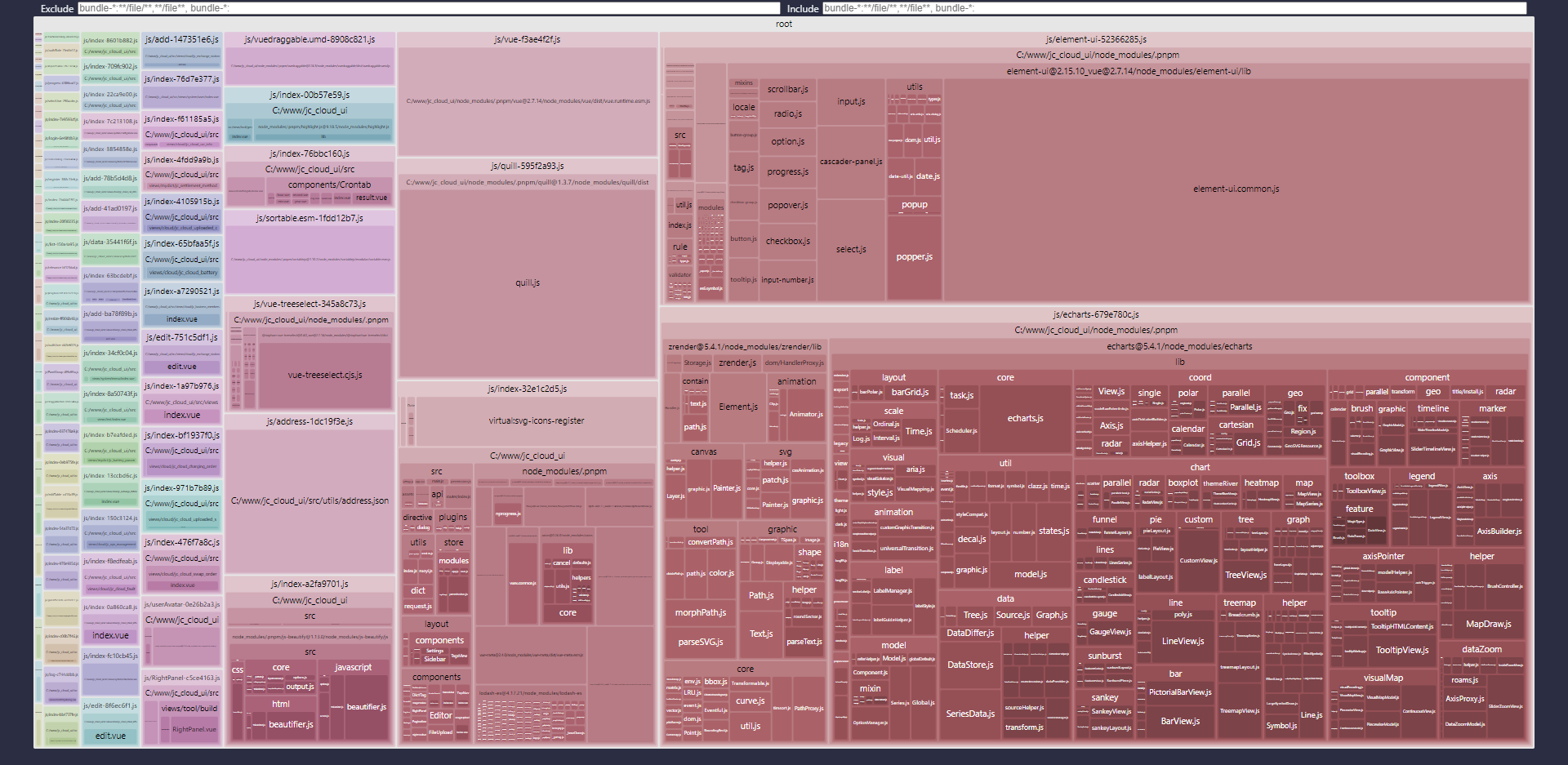Image resolution: width=1568 pixels, height=765 pixels.
Task: Open js/sortable.esm-1fdd12b7.js bundle
Action: [x=310, y=218]
